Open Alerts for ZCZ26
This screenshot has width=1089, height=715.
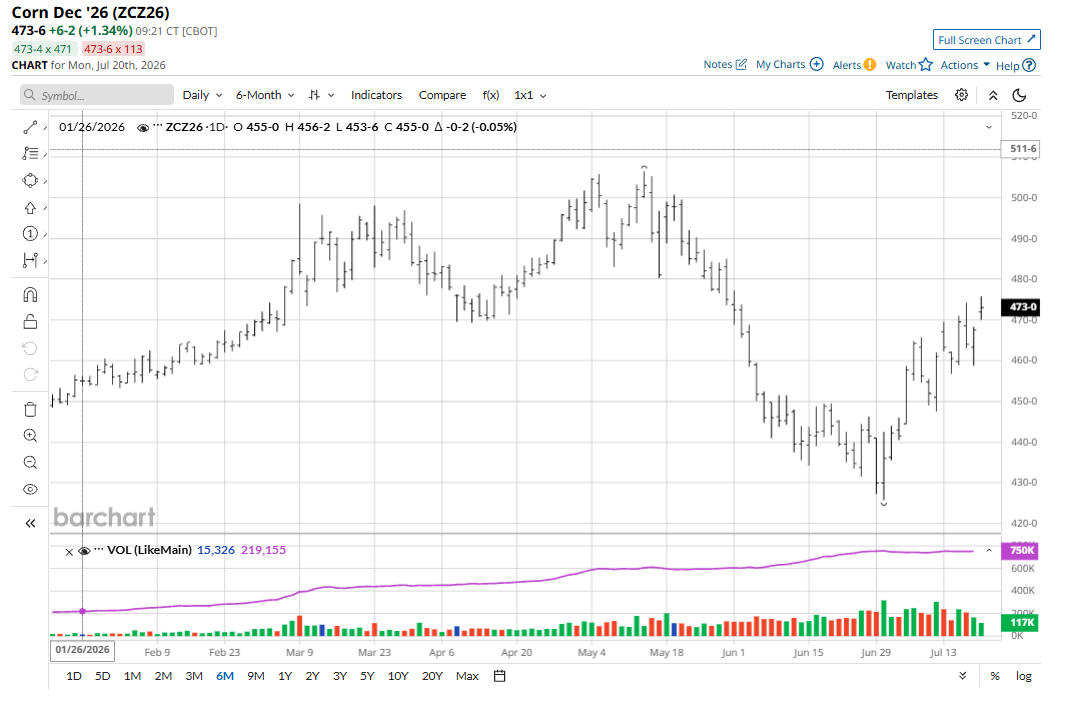(x=854, y=65)
